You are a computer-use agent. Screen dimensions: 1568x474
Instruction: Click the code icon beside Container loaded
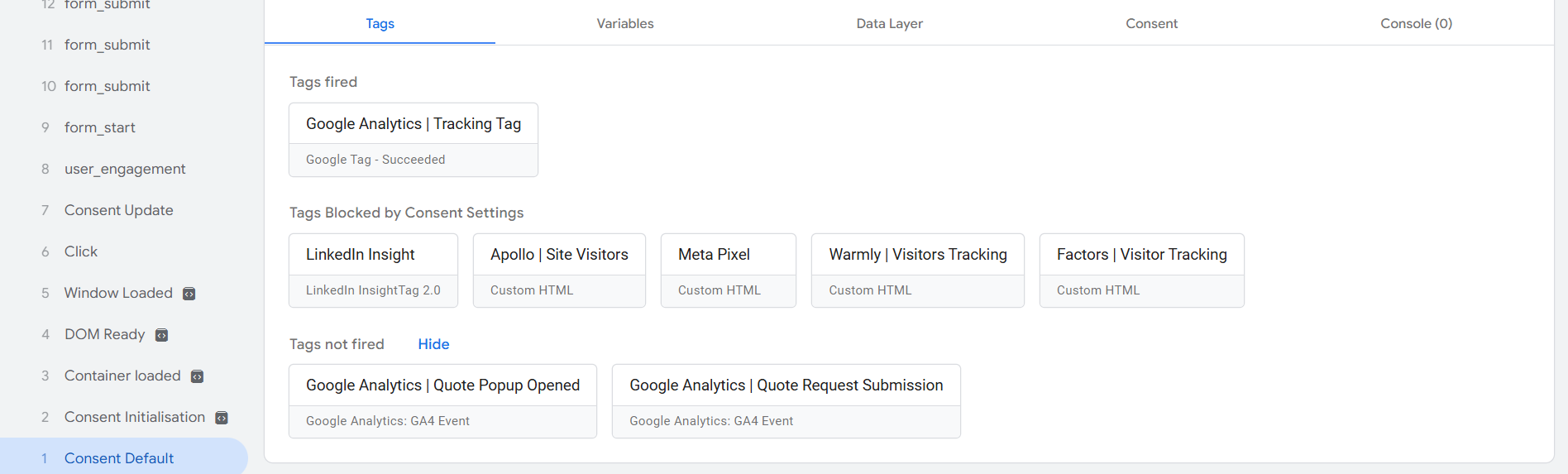coord(197,376)
